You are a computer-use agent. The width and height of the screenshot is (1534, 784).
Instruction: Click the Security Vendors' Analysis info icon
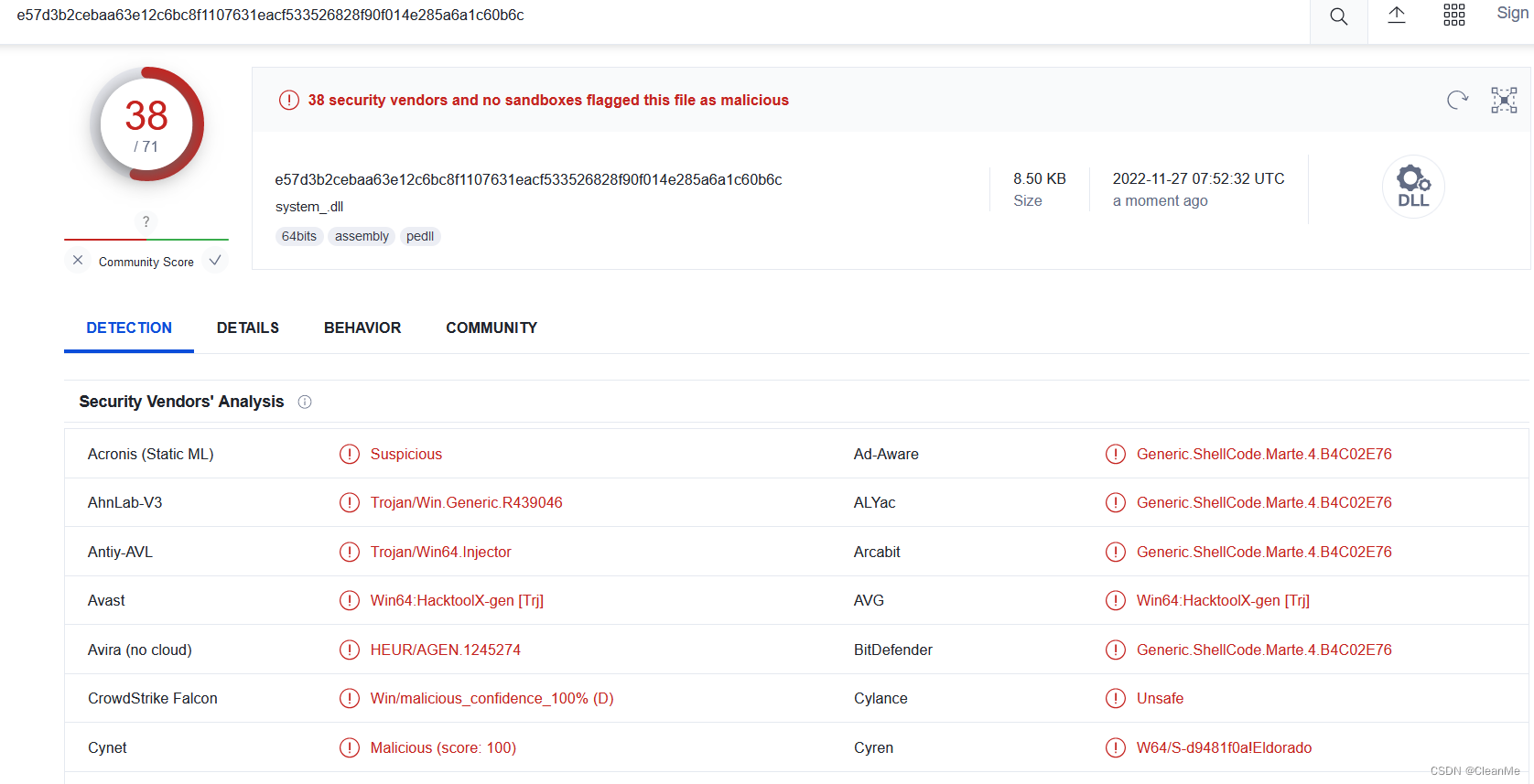click(305, 403)
